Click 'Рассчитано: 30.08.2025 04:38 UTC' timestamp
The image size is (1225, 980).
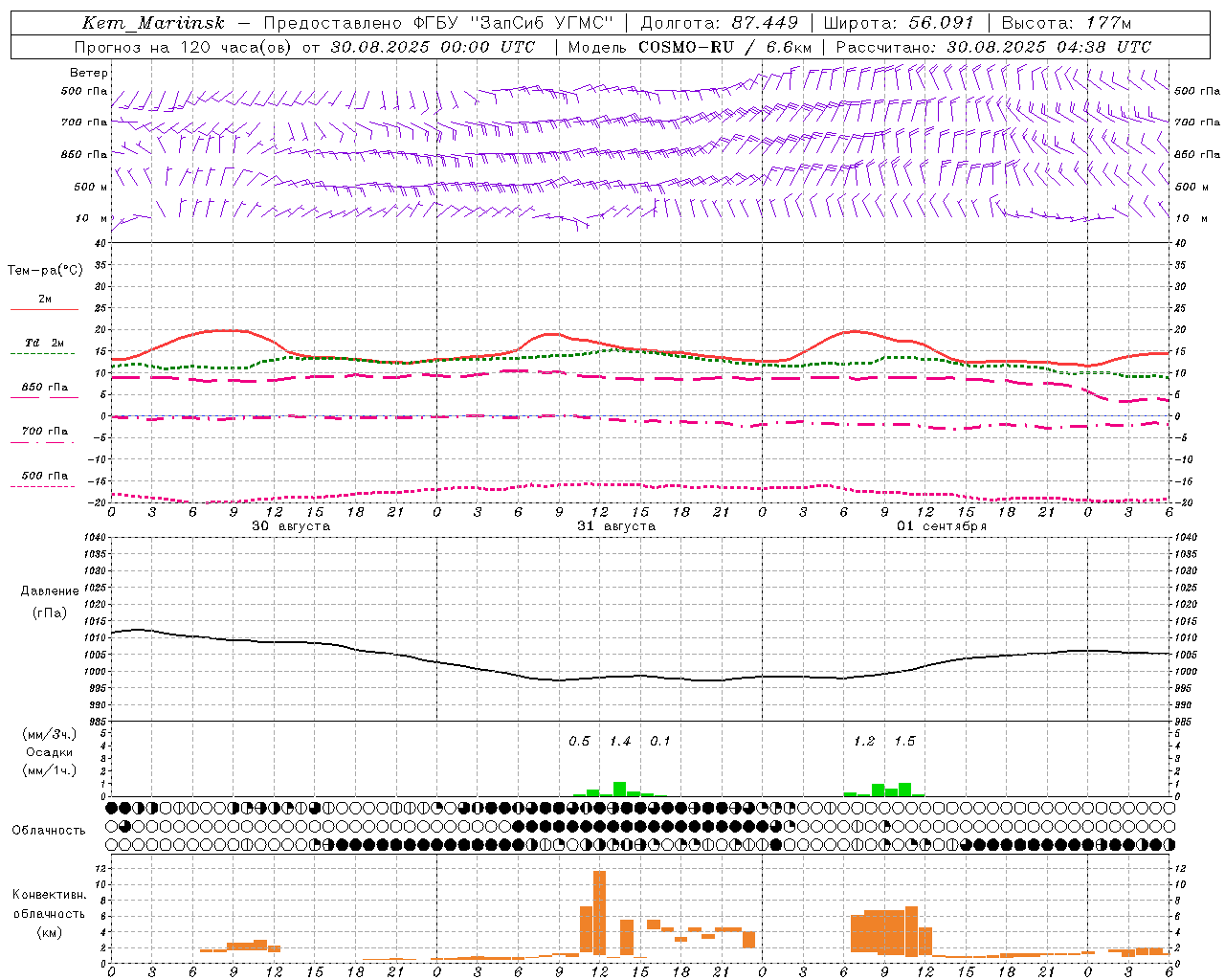click(x=993, y=47)
